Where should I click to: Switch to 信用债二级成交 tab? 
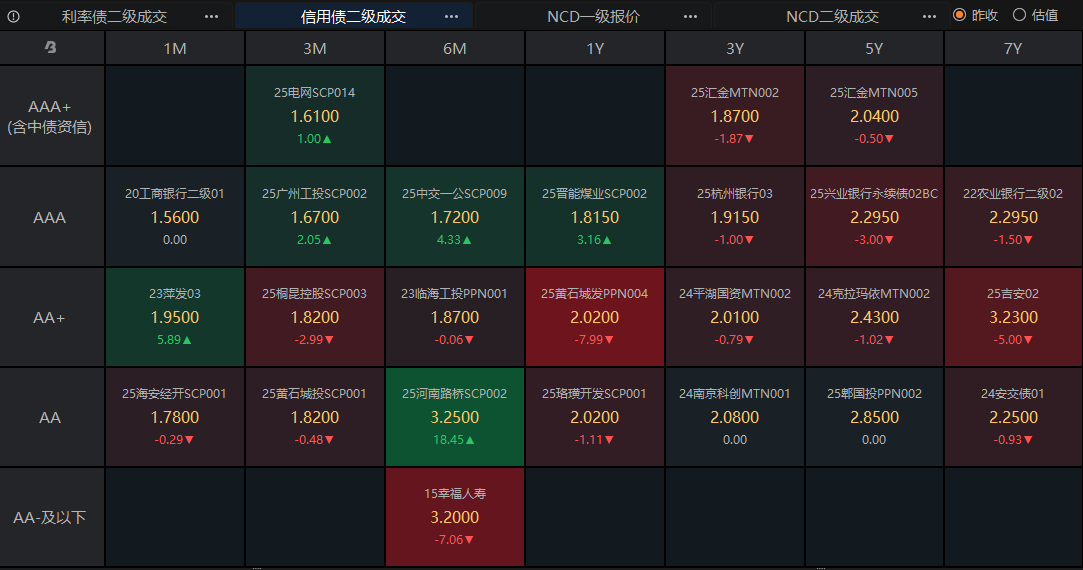pyautogui.click(x=353, y=16)
